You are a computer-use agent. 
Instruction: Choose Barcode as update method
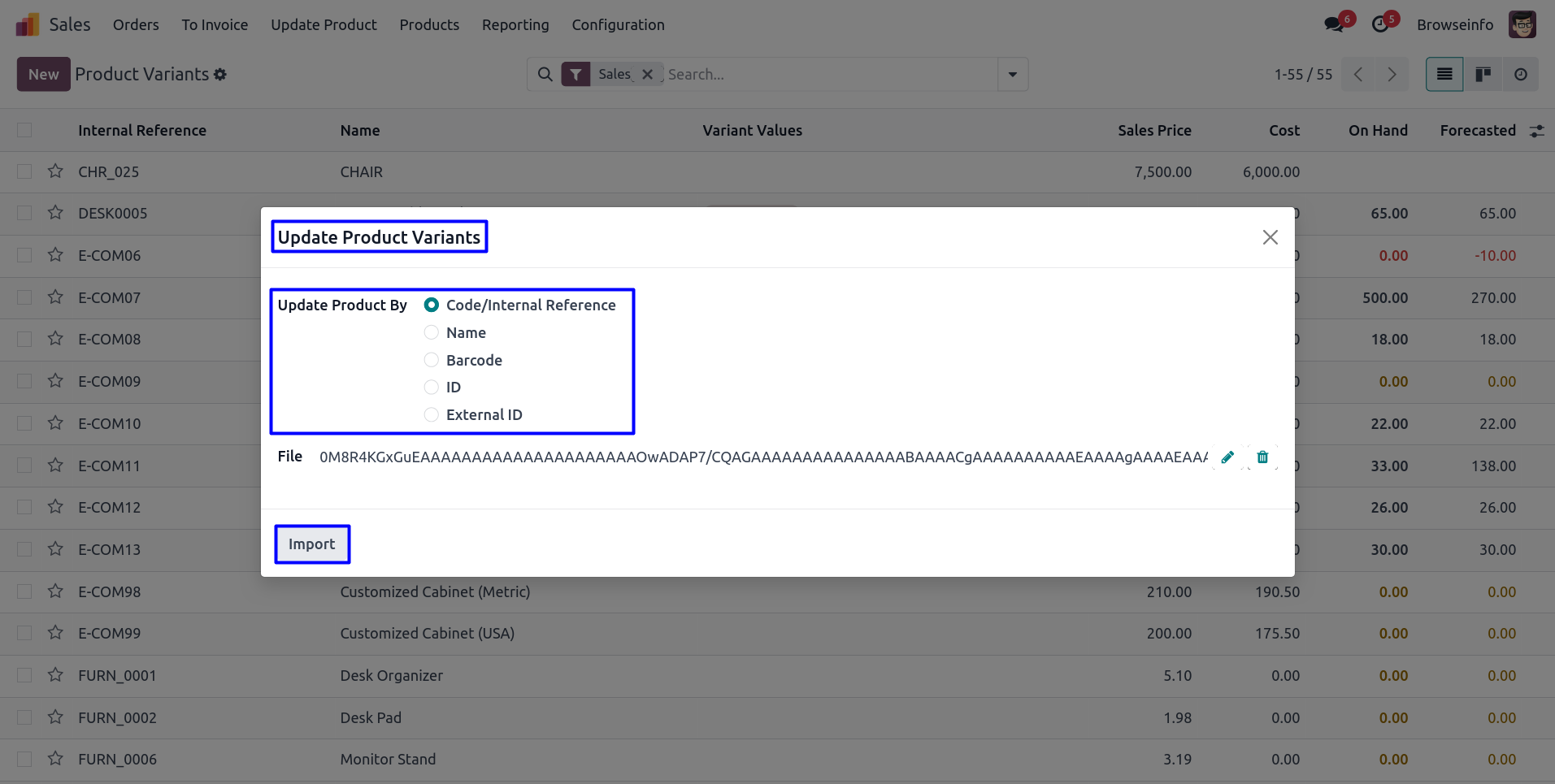pos(432,360)
